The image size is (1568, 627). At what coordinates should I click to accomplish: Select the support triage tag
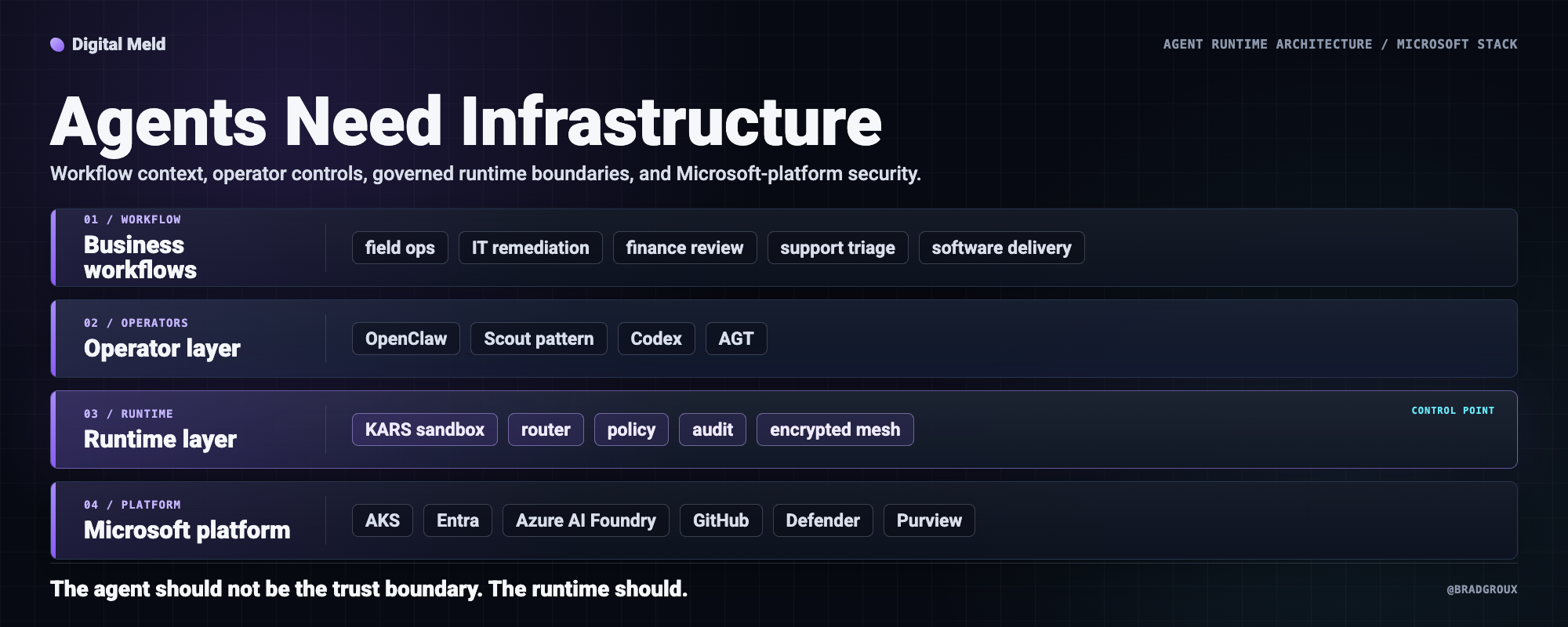tap(838, 248)
